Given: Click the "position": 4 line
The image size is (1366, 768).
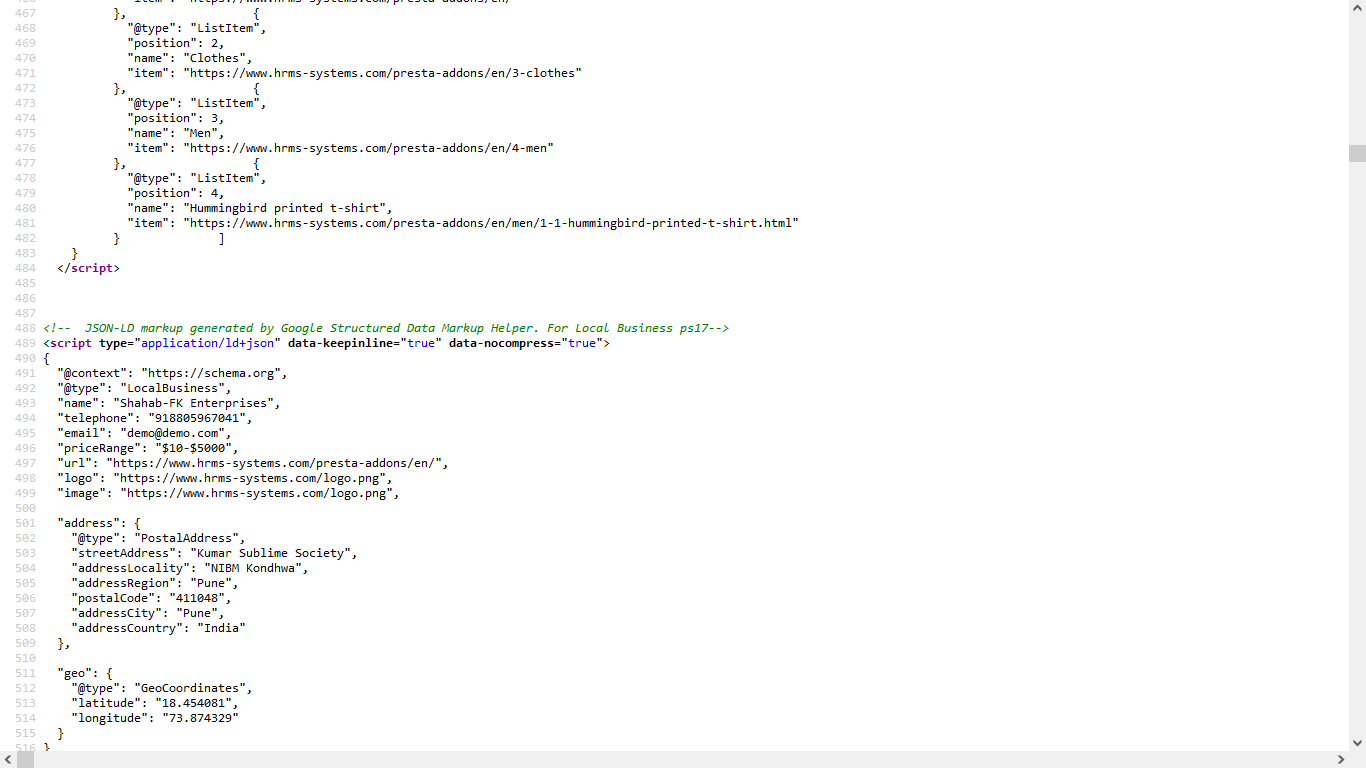Looking at the screenshot, I should click(x=176, y=193).
